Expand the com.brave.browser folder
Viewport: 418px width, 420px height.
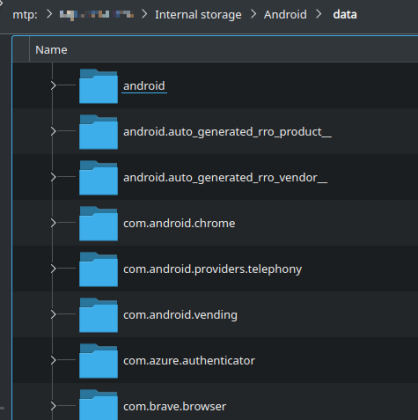tap(53, 406)
